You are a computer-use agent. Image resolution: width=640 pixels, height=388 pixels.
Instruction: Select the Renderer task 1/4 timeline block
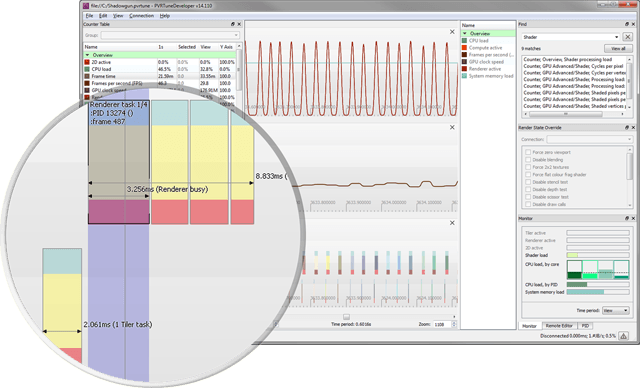coord(119,162)
